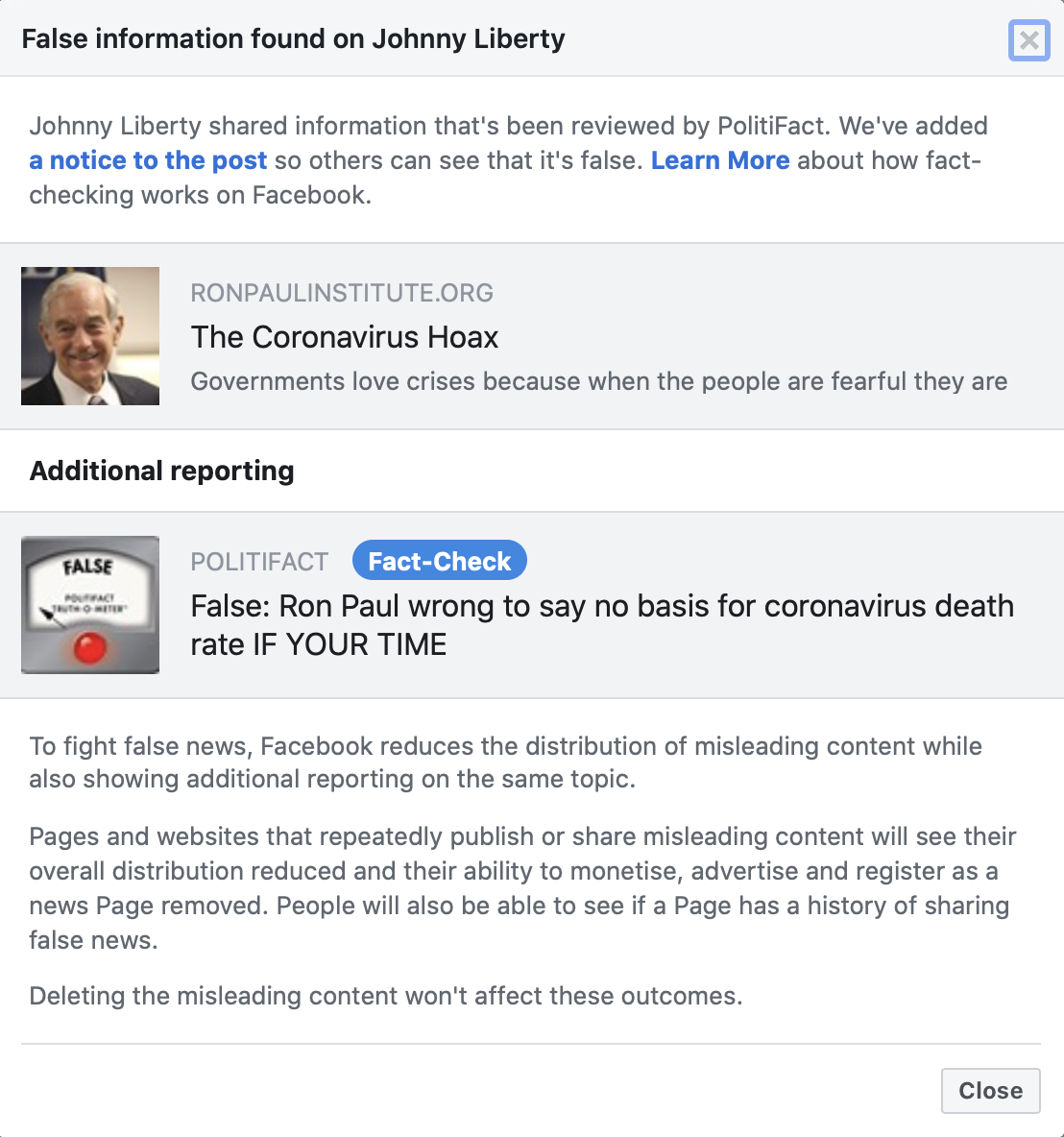Click the PolitiFact Truth-O-Meter FALSE image
Screen dimensions: 1064x1137
[x=89, y=604]
